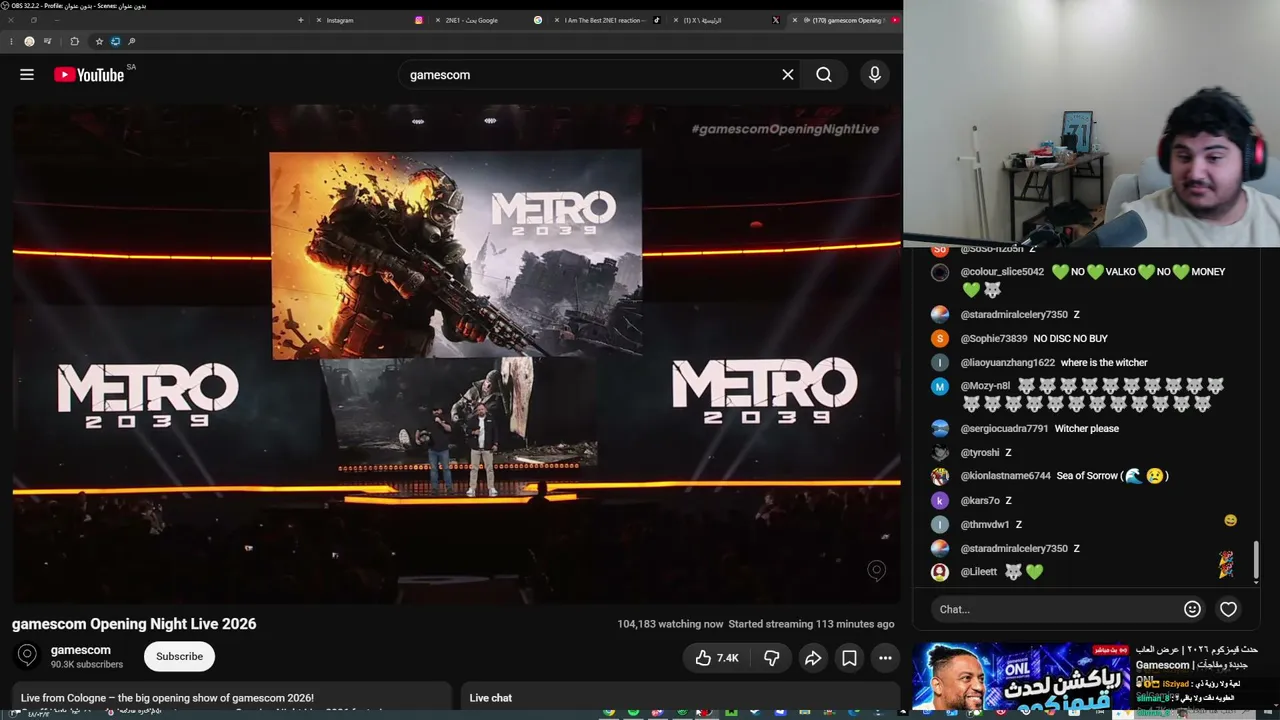This screenshot has height=720, width=1280.
Task: Switch to the 2NE1 Google search tab
Action: click(488, 20)
